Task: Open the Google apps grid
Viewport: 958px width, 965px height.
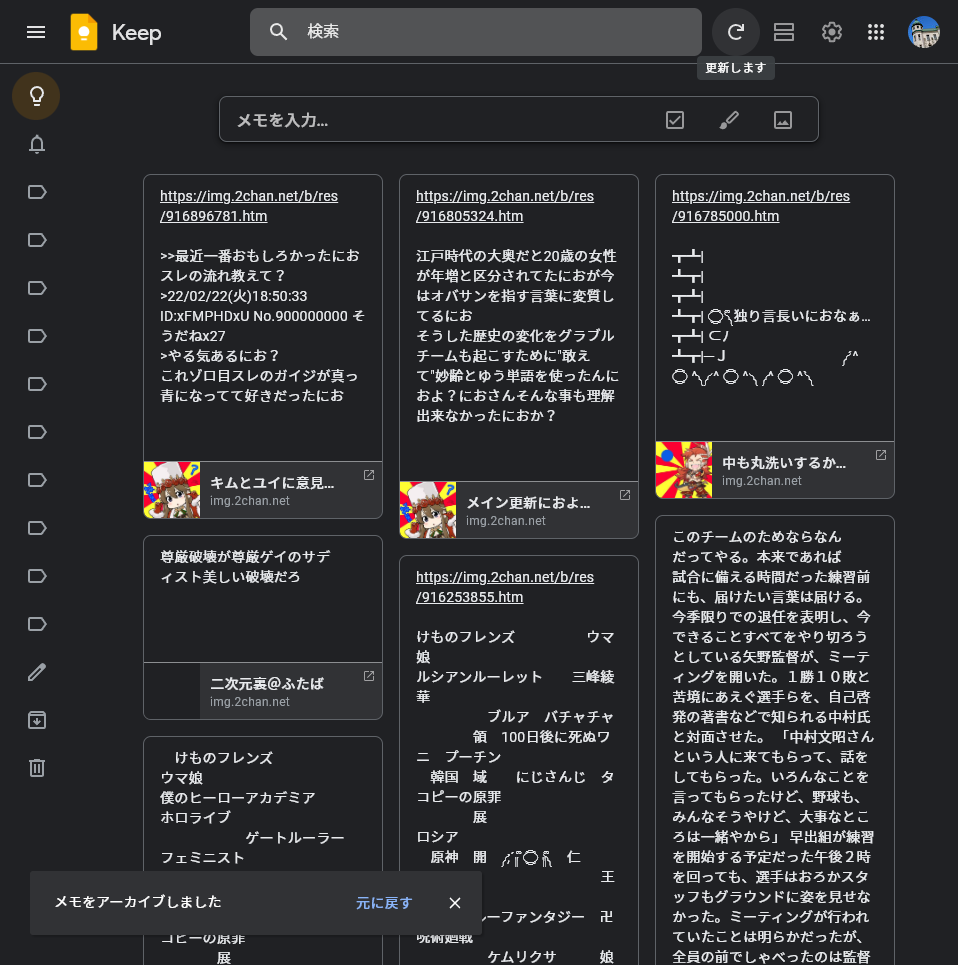Action: pyautogui.click(x=876, y=32)
